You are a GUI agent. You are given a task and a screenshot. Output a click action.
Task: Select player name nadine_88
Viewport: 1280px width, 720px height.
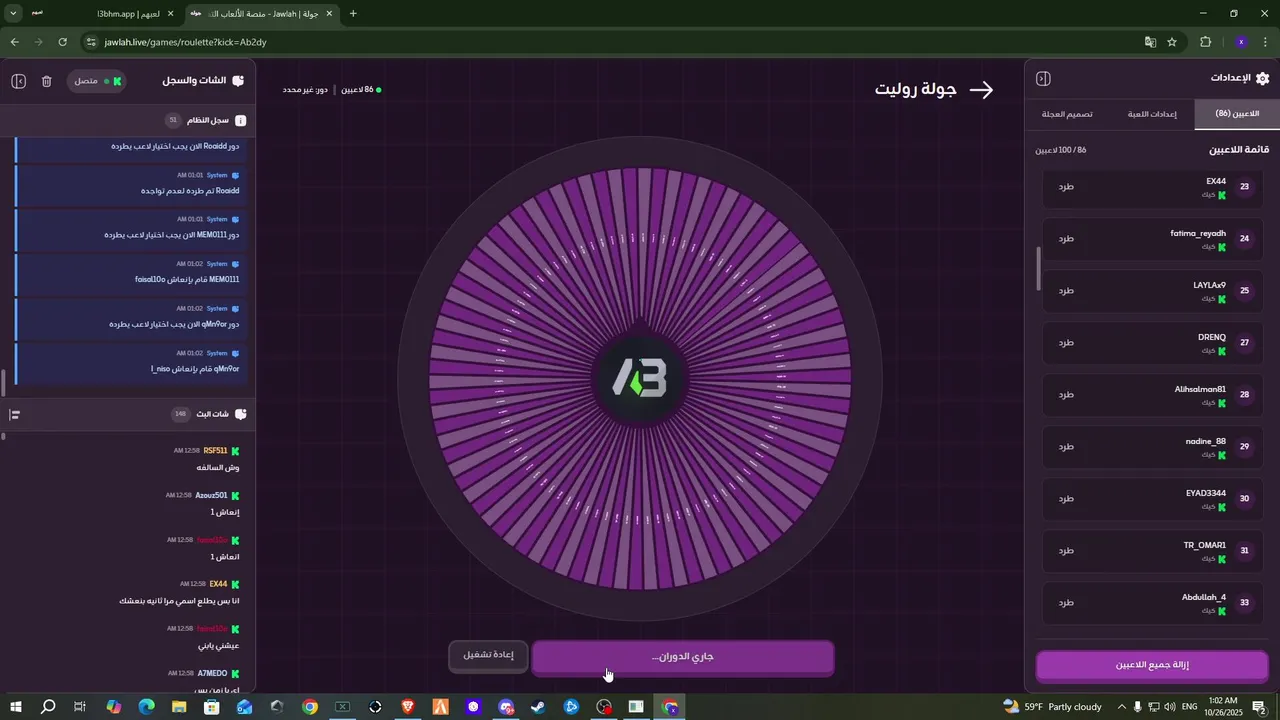[1205, 441]
